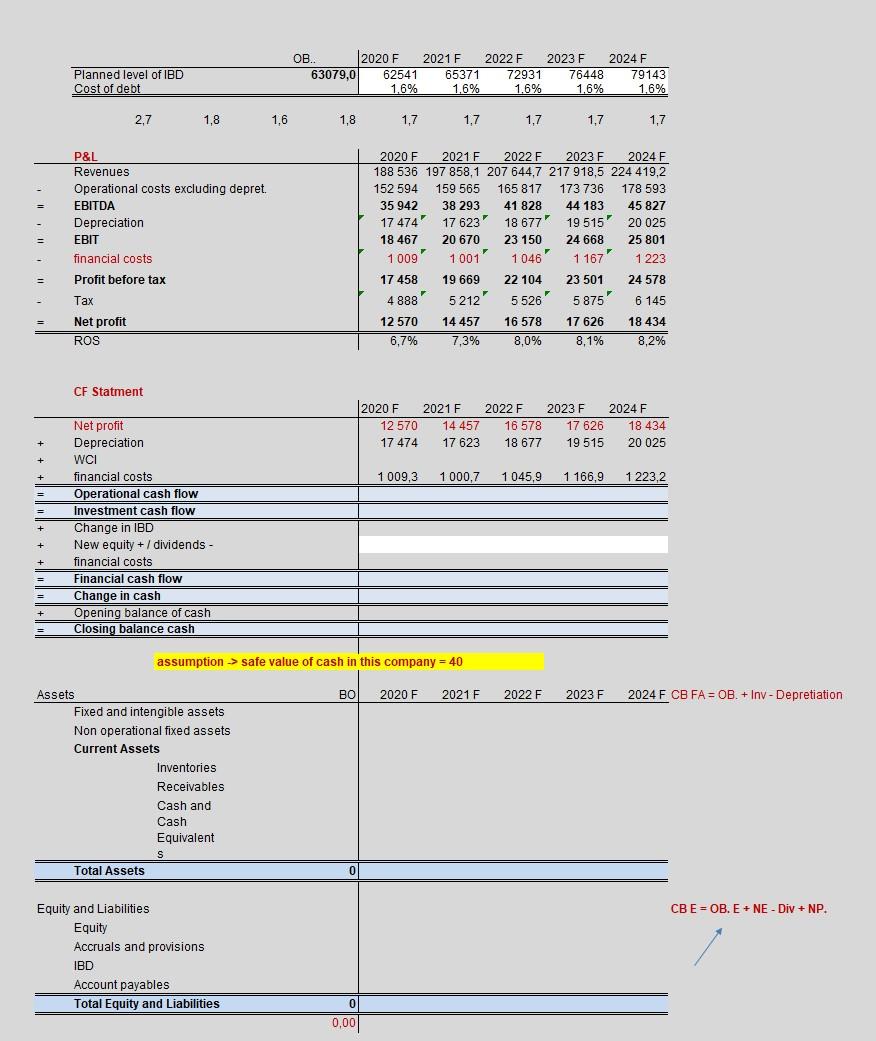The width and height of the screenshot is (876, 1041).
Task: Click the Total Assets zero value cell
Action: pos(348,870)
